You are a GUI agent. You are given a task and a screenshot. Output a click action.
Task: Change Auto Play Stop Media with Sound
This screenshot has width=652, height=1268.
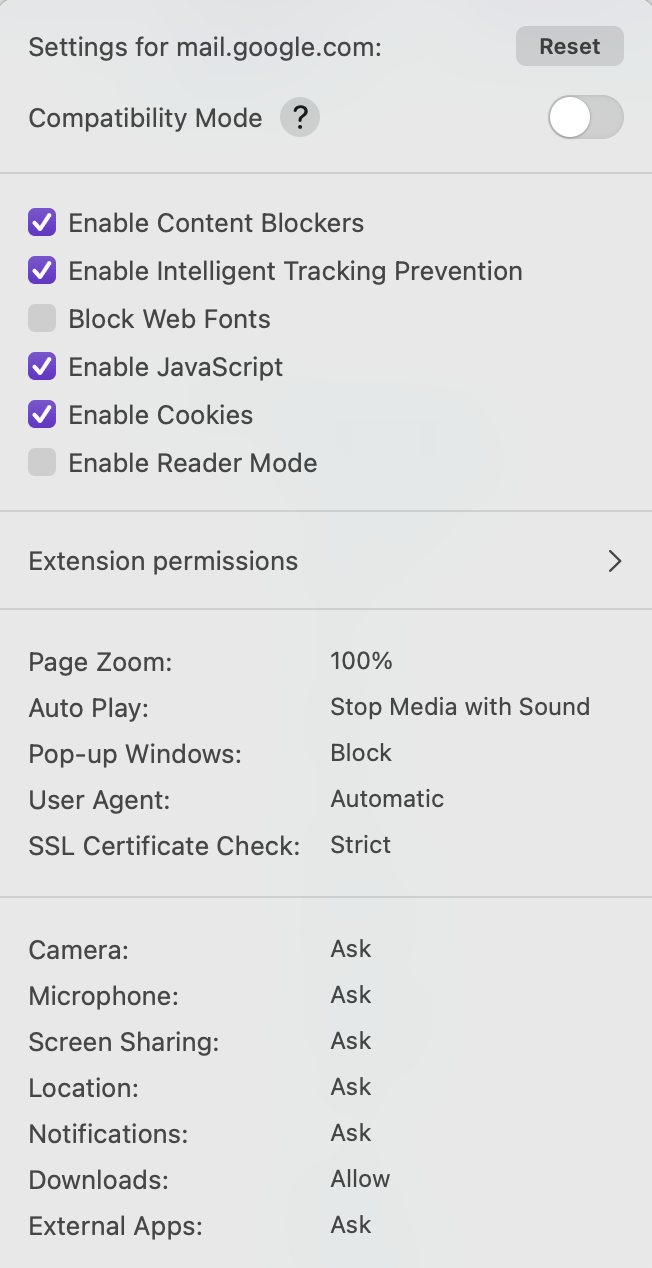click(x=460, y=707)
